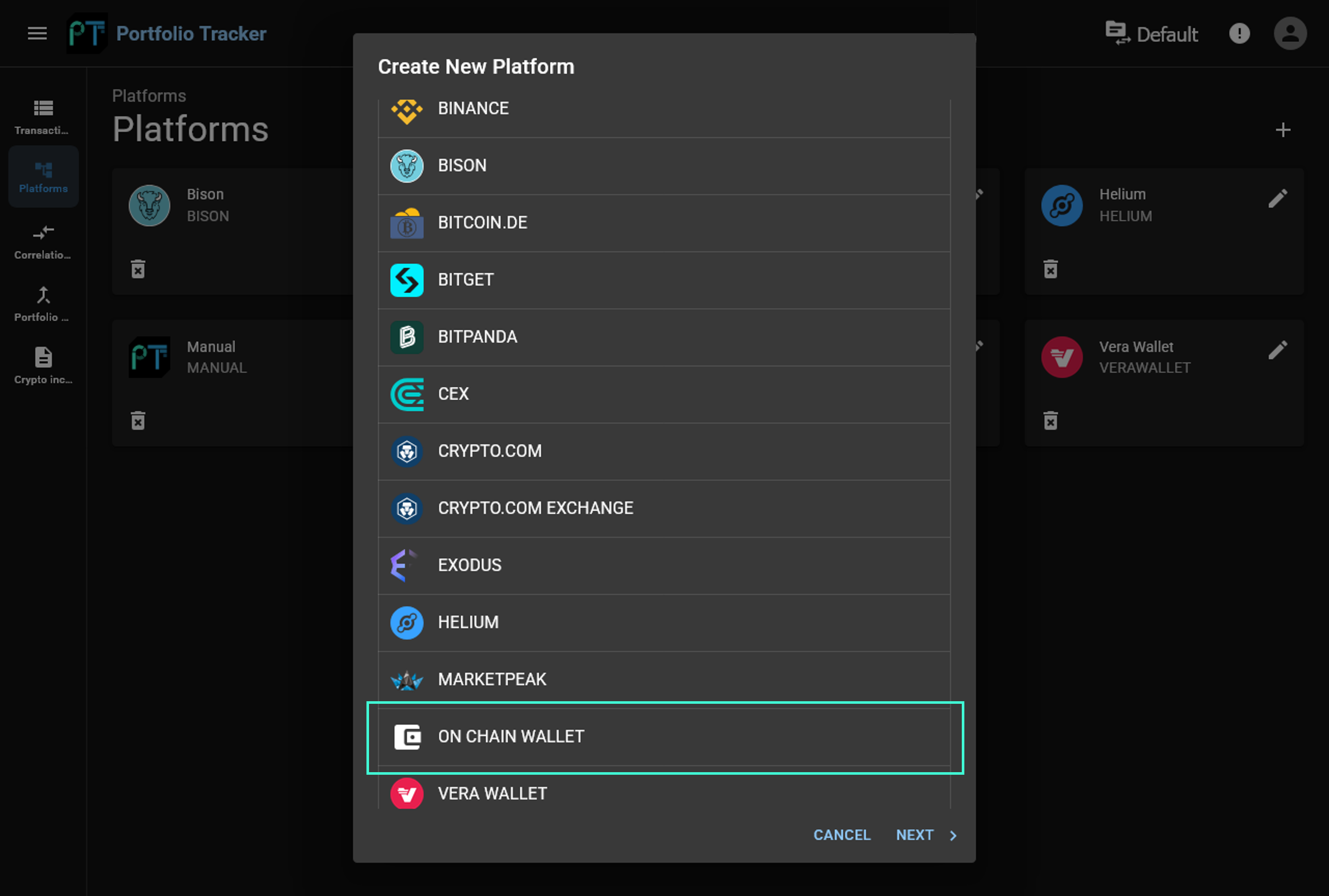
Task: Select CRYPTO.COM platform entry
Action: pyautogui.click(x=664, y=451)
